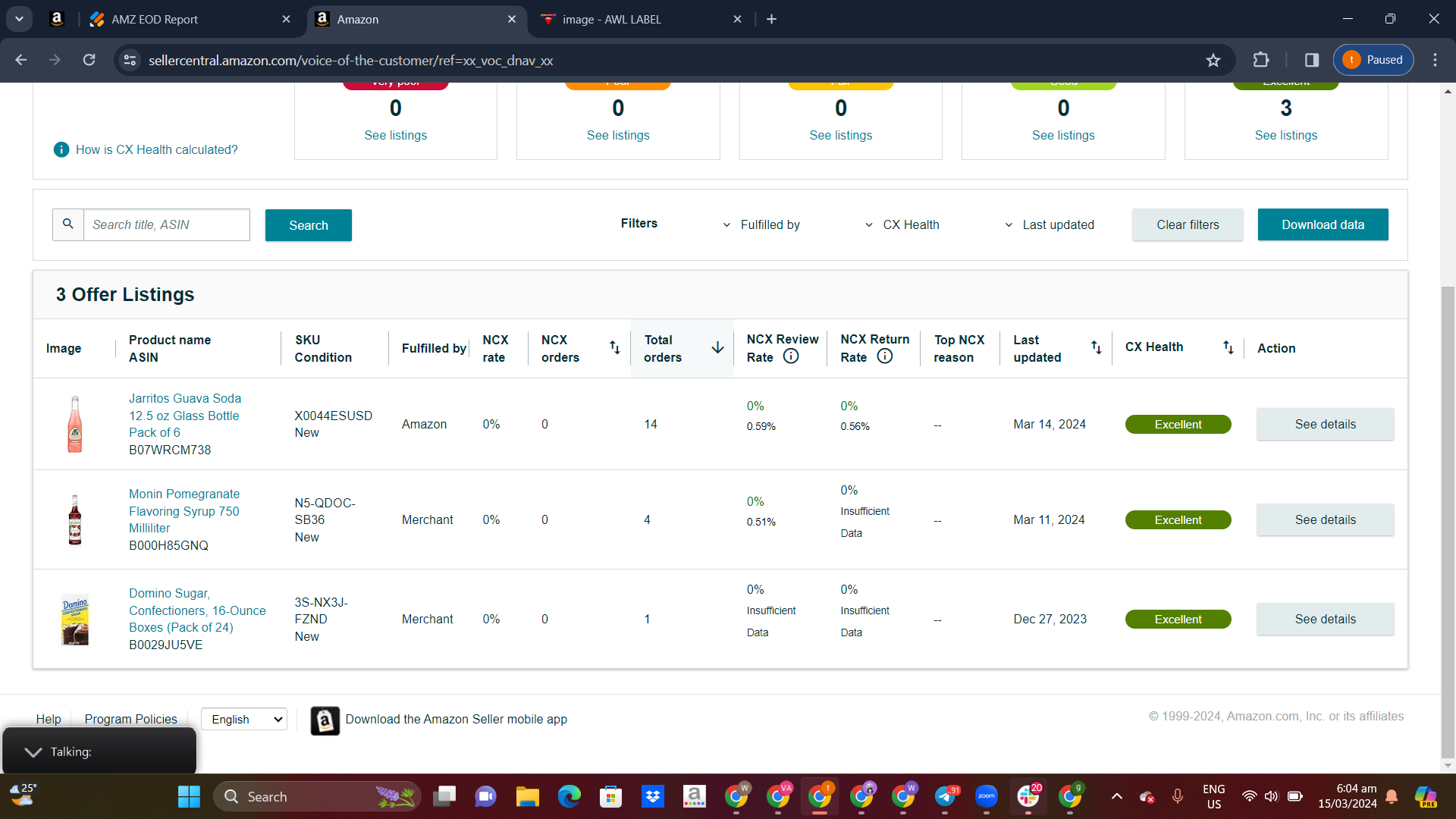Click the teal Search button
Screen dimensions: 1456x819
click(x=309, y=225)
